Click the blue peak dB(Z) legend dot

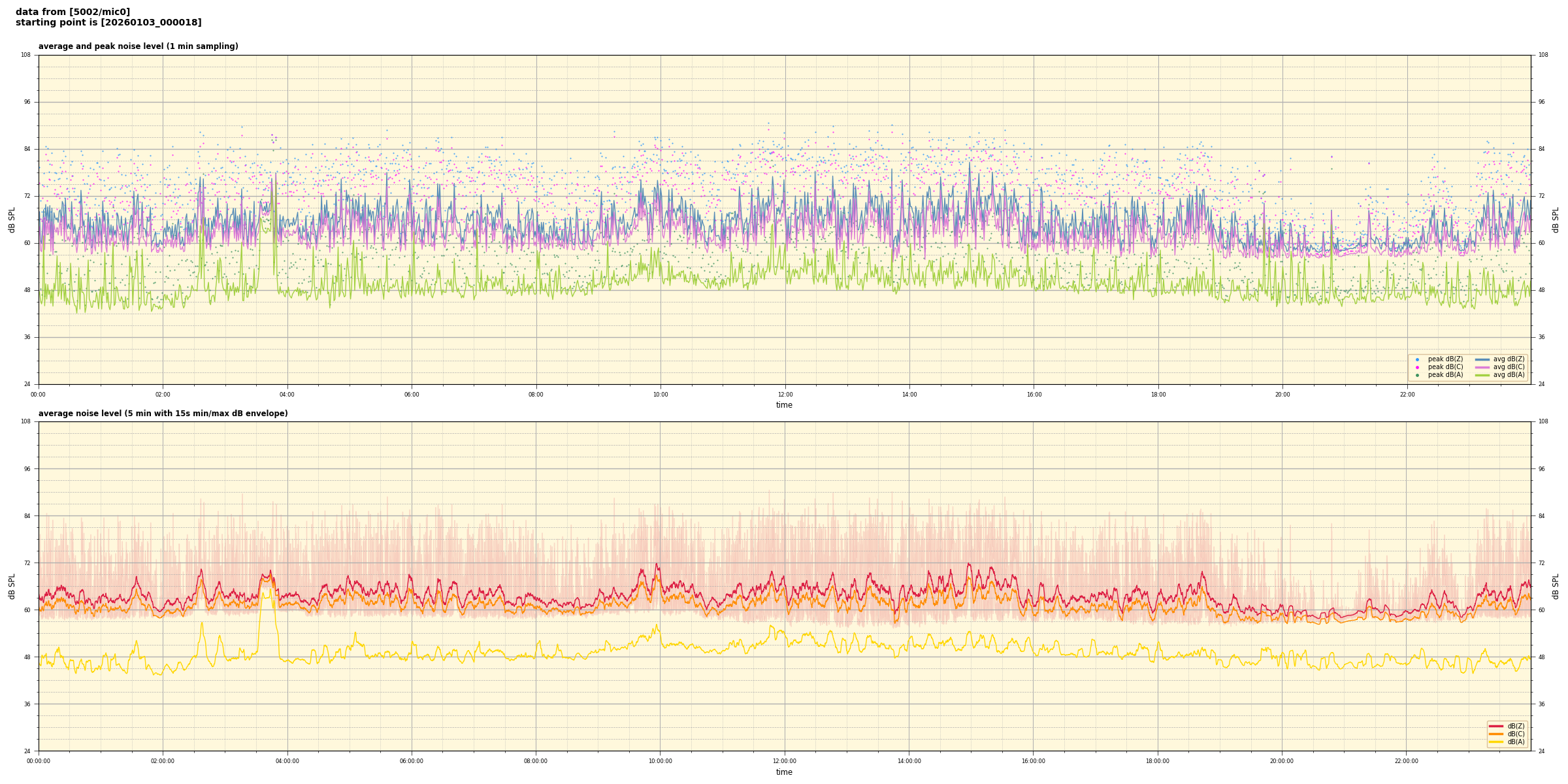pyautogui.click(x=1417, y=359)
